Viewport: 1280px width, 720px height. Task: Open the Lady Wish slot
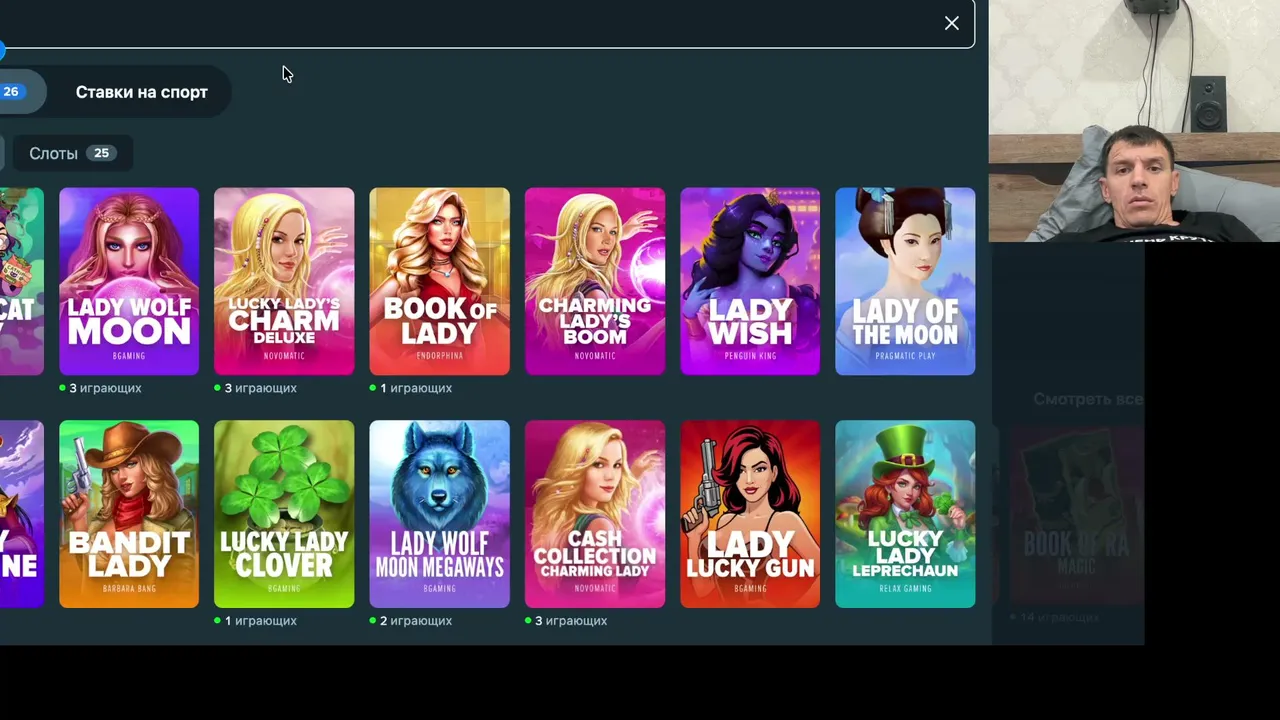tap(750, 281)
